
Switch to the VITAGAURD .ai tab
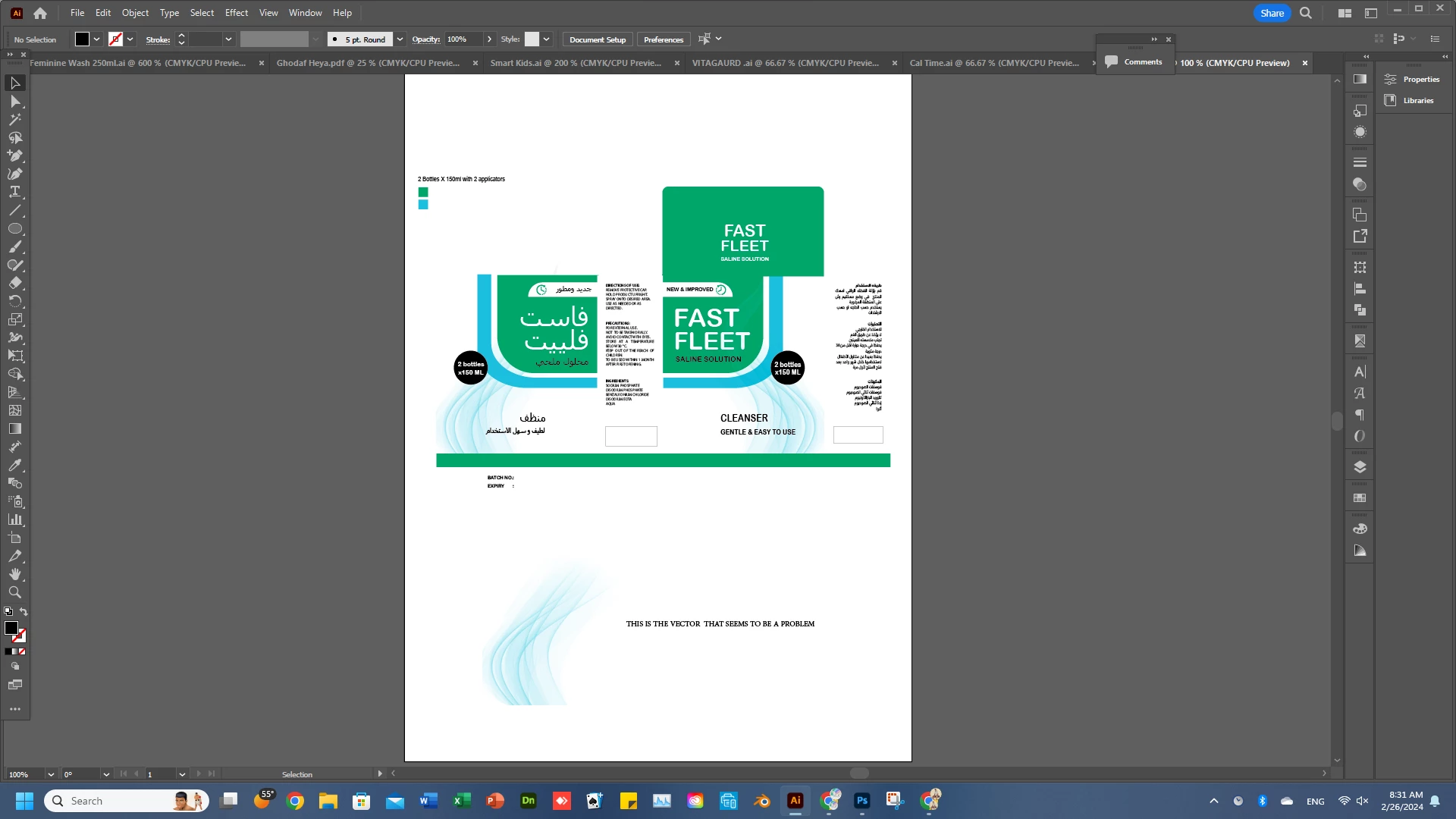pyautogui.click(x=785, y=63)
